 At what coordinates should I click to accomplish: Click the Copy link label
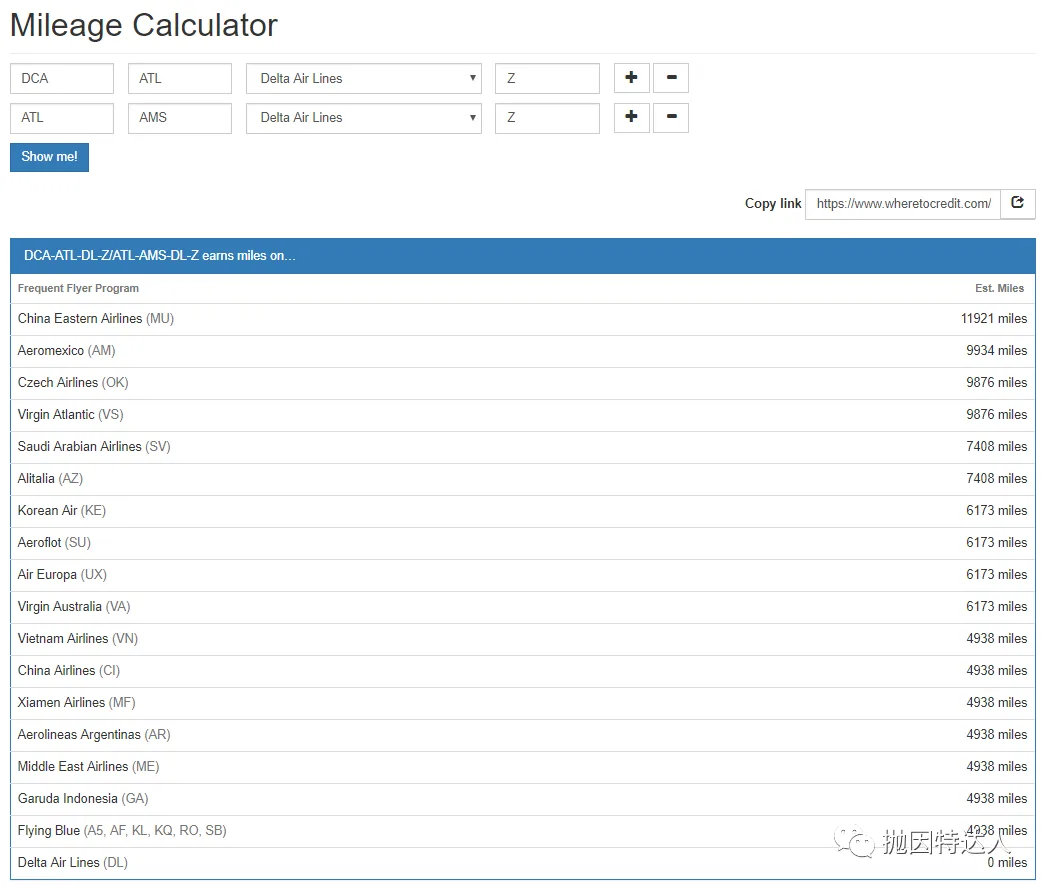point(773,203)
